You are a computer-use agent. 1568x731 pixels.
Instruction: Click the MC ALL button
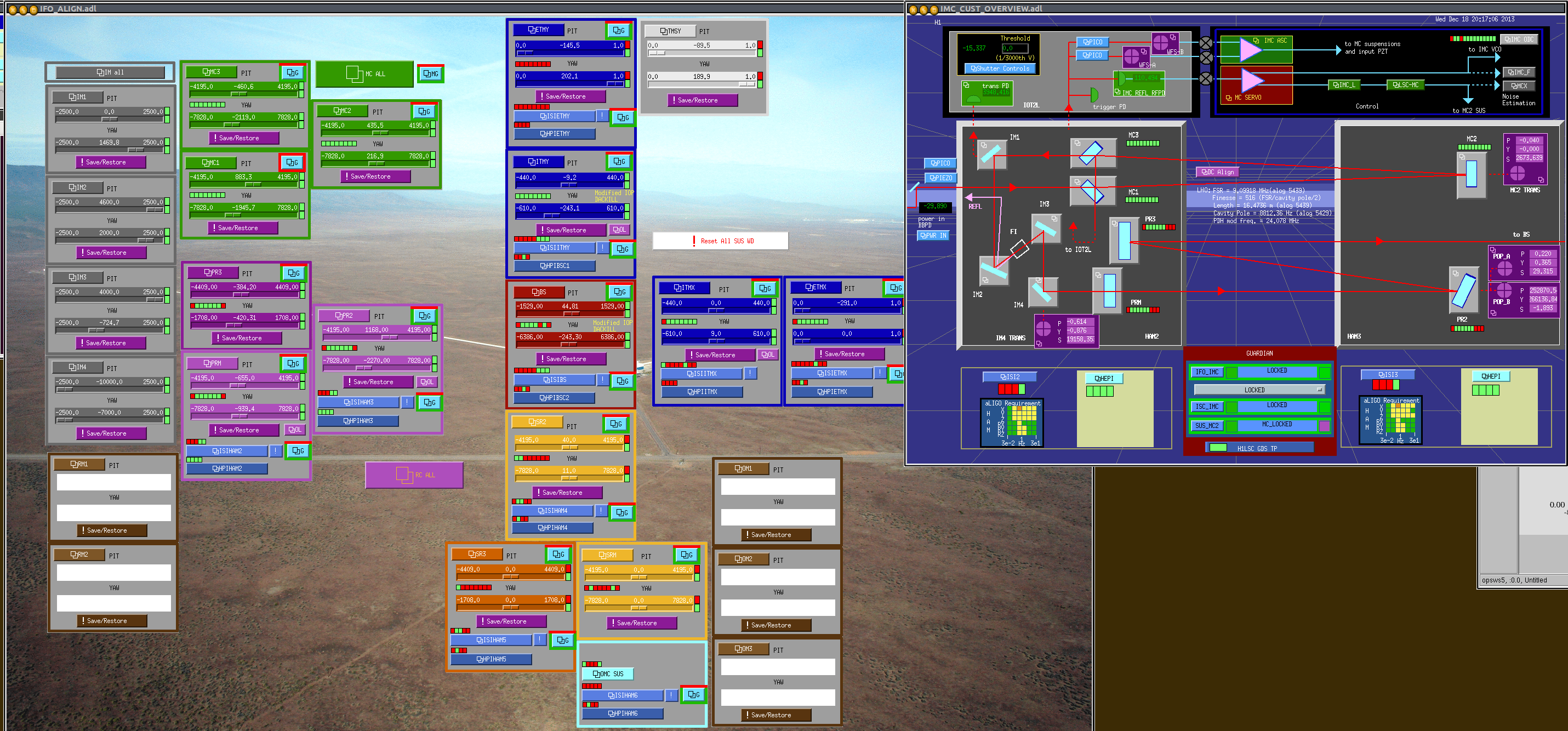[x=364, y=73]
